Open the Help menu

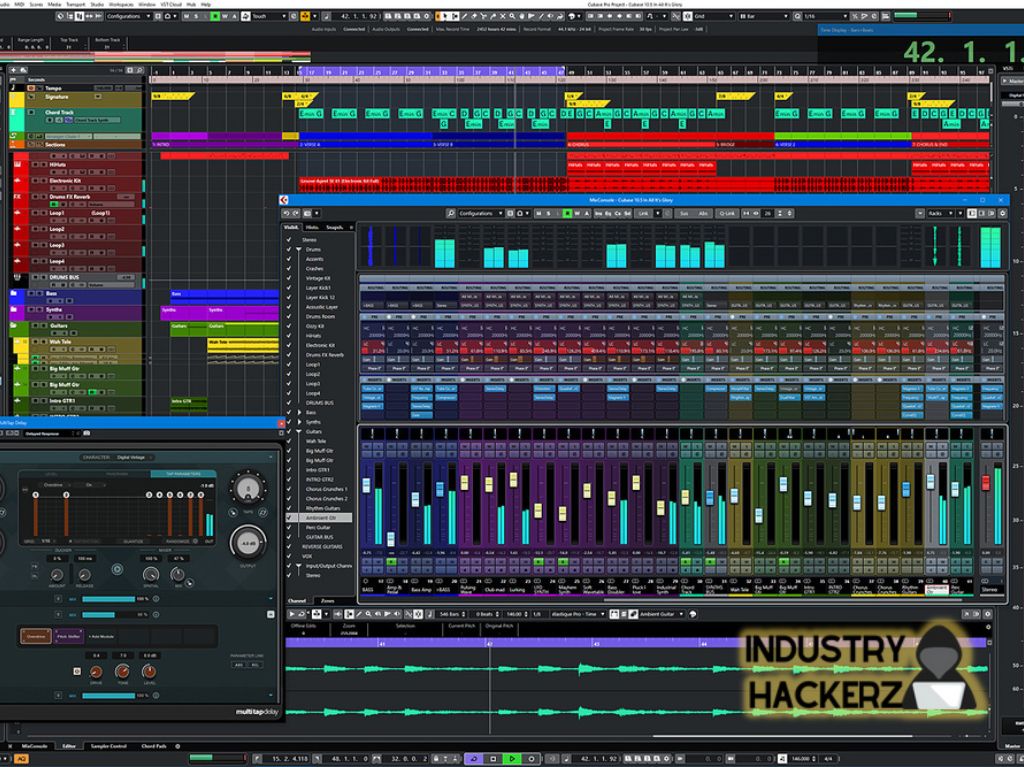coord(206,4)
